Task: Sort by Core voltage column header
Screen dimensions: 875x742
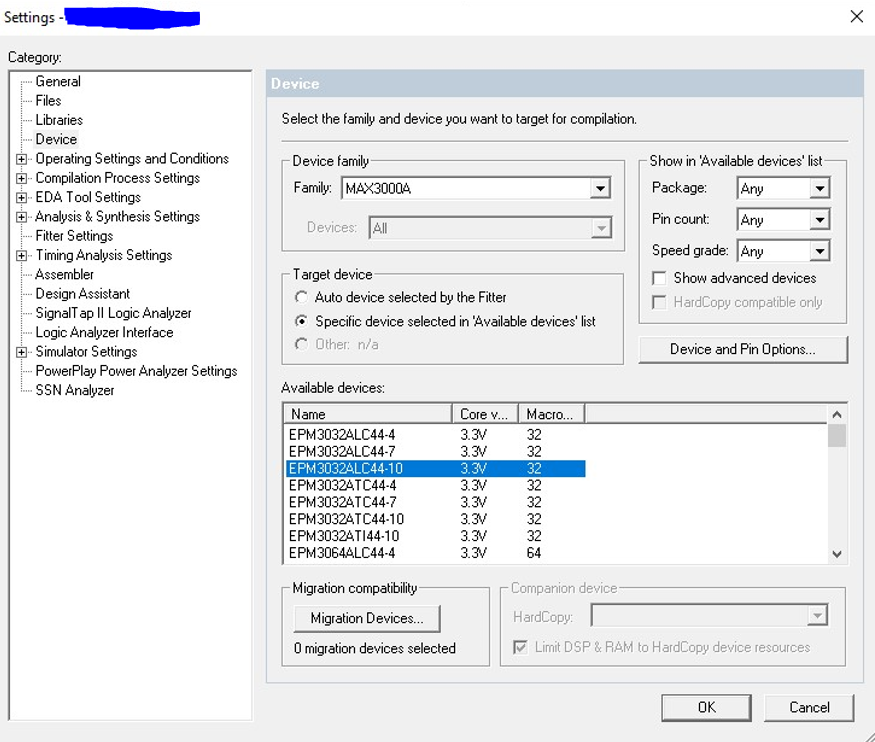Action: (x=485, y=414)
